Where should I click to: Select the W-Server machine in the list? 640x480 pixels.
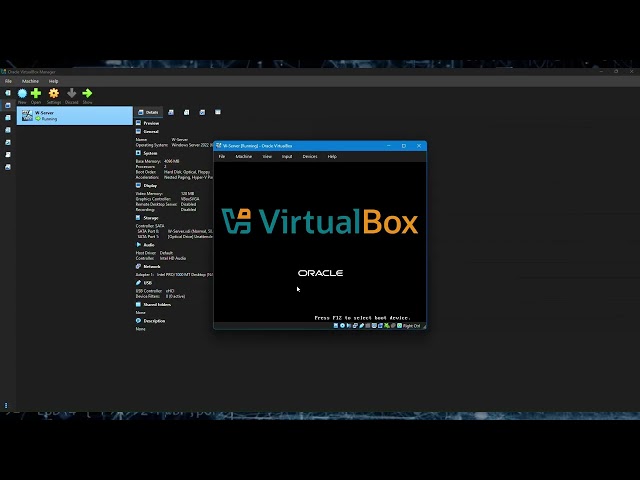point(75,116)
